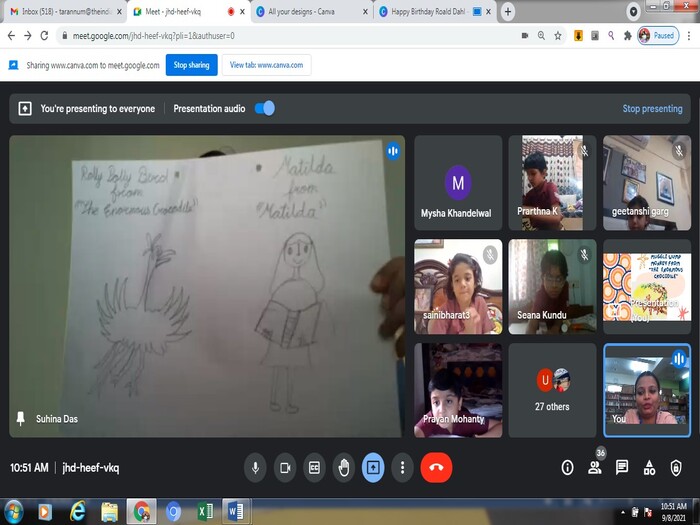Click Suhina Das main video

pos(207,286)
